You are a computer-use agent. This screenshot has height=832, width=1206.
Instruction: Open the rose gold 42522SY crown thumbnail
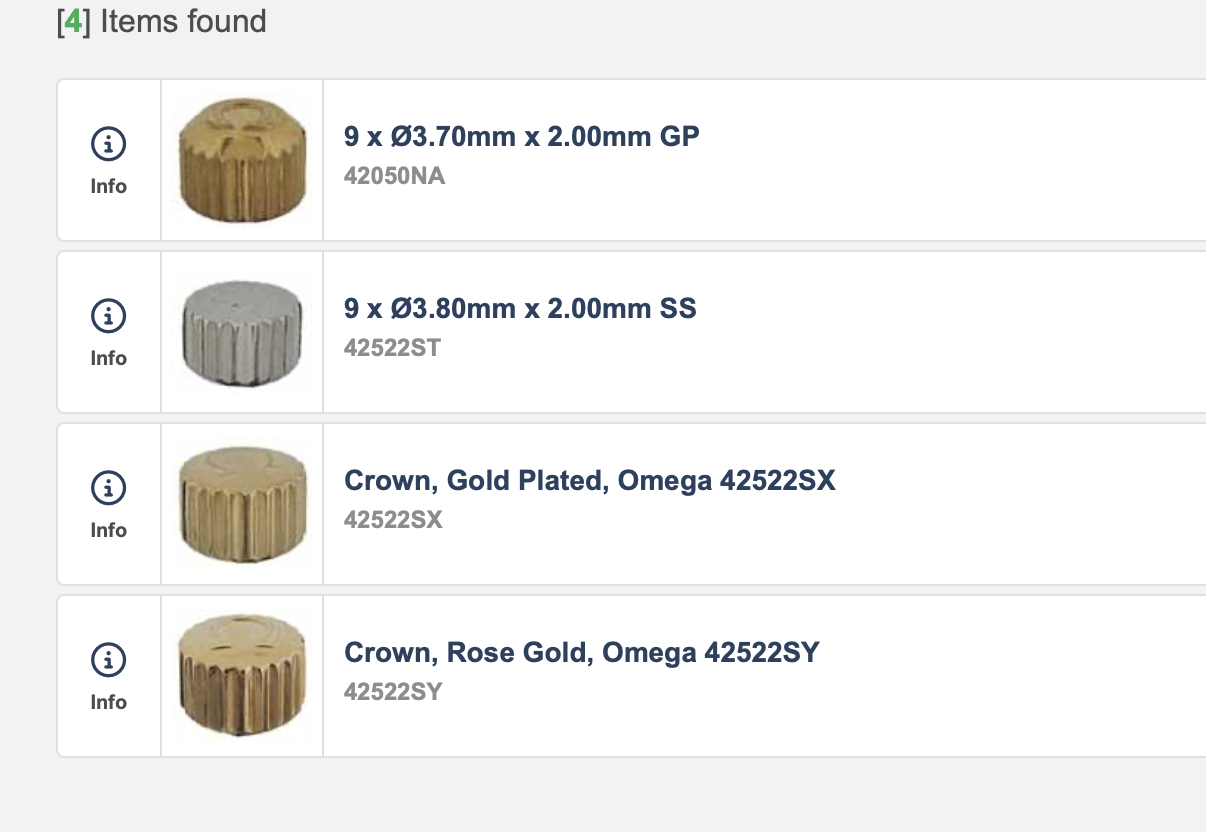point(242,676)
